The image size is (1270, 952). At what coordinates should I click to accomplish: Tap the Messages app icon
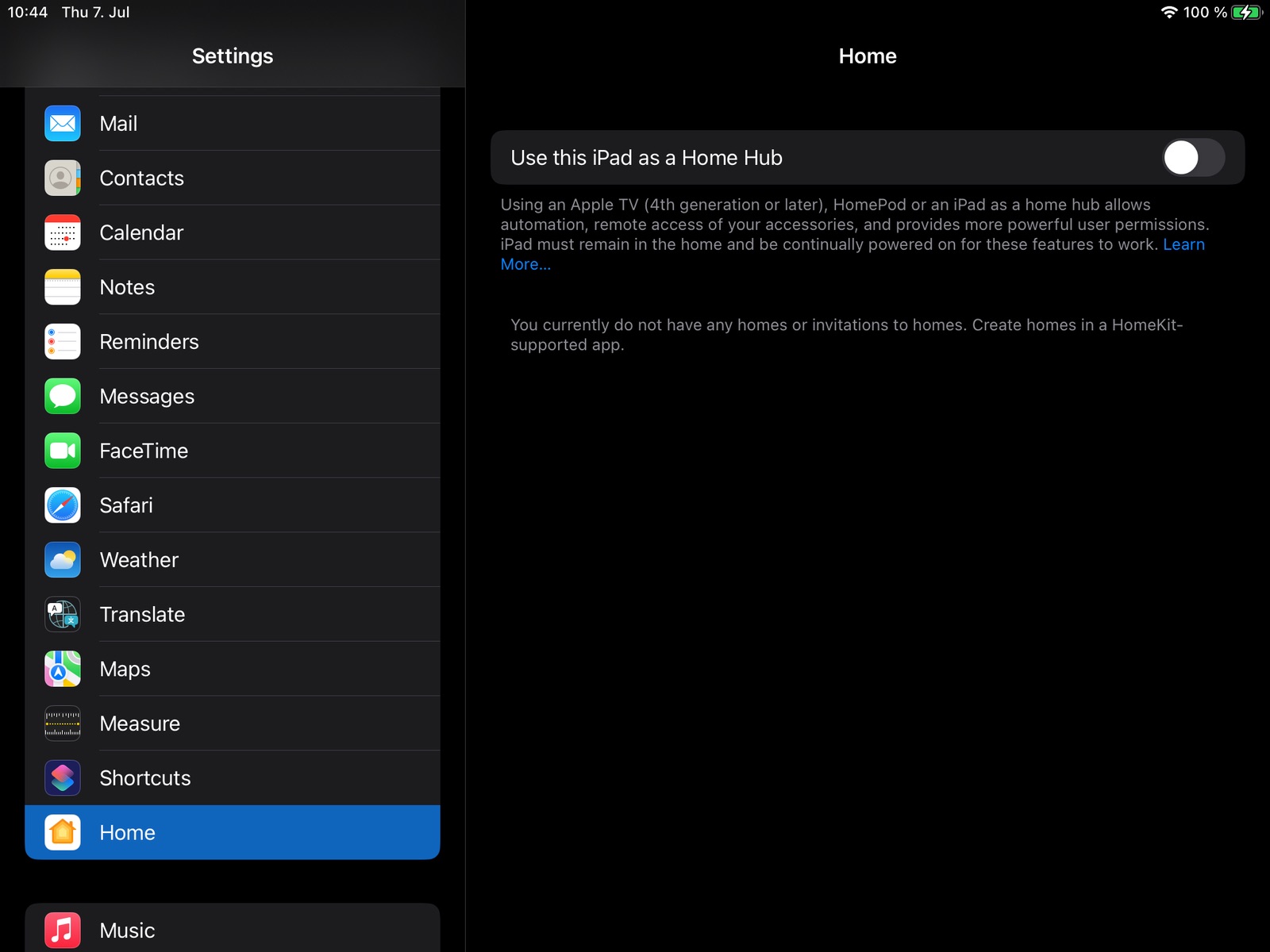point(63,396)
